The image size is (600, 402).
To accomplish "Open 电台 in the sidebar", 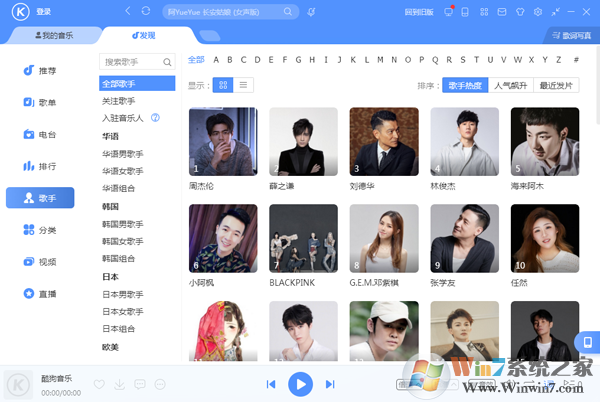I will [40, 134].
